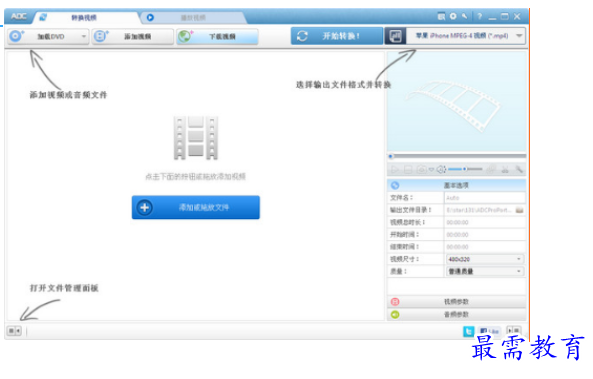Click the volume speaker icon
Viewport: 593px width, 379px height.
click(x=441, y=169)
